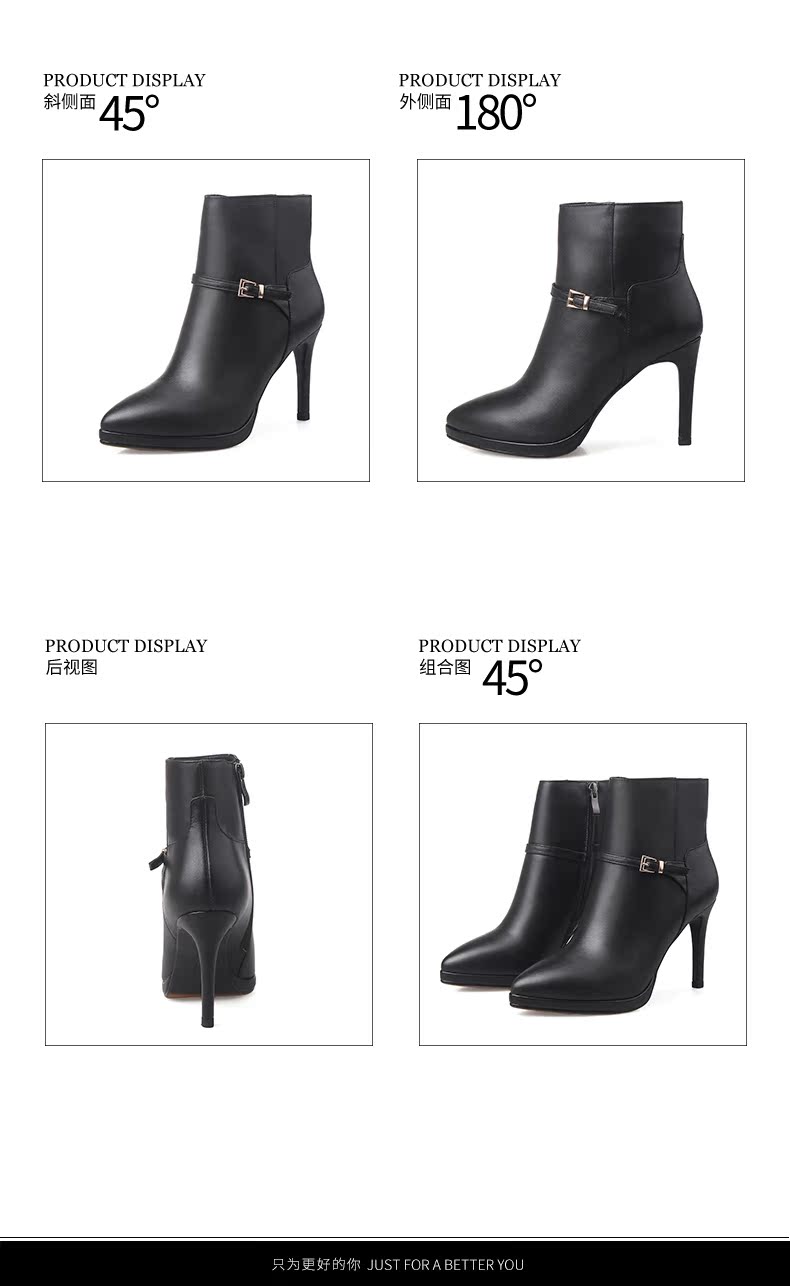Click the PRODUCT DISPLAY heading above 外侧面

click(480, 80)
